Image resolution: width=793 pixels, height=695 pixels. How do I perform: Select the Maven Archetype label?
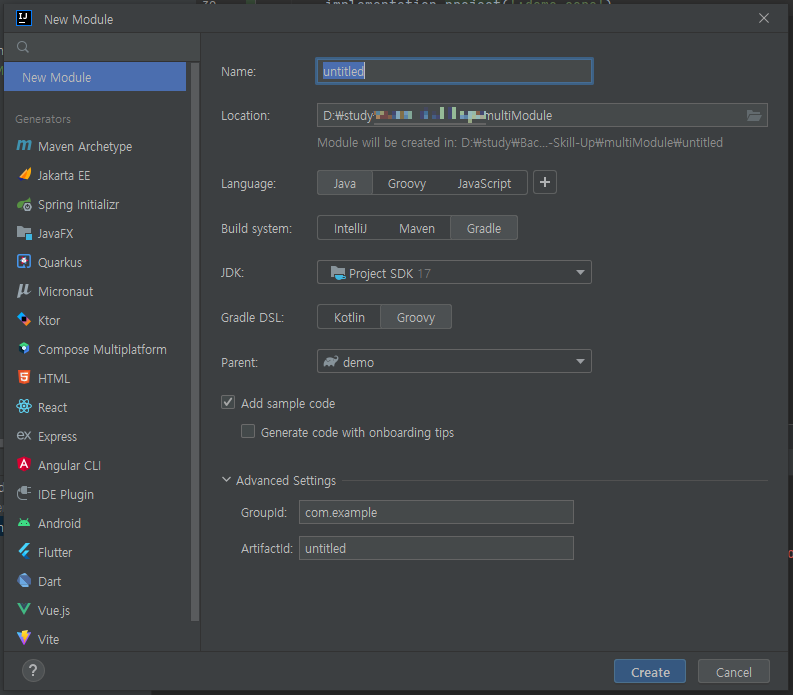(85, 147)
